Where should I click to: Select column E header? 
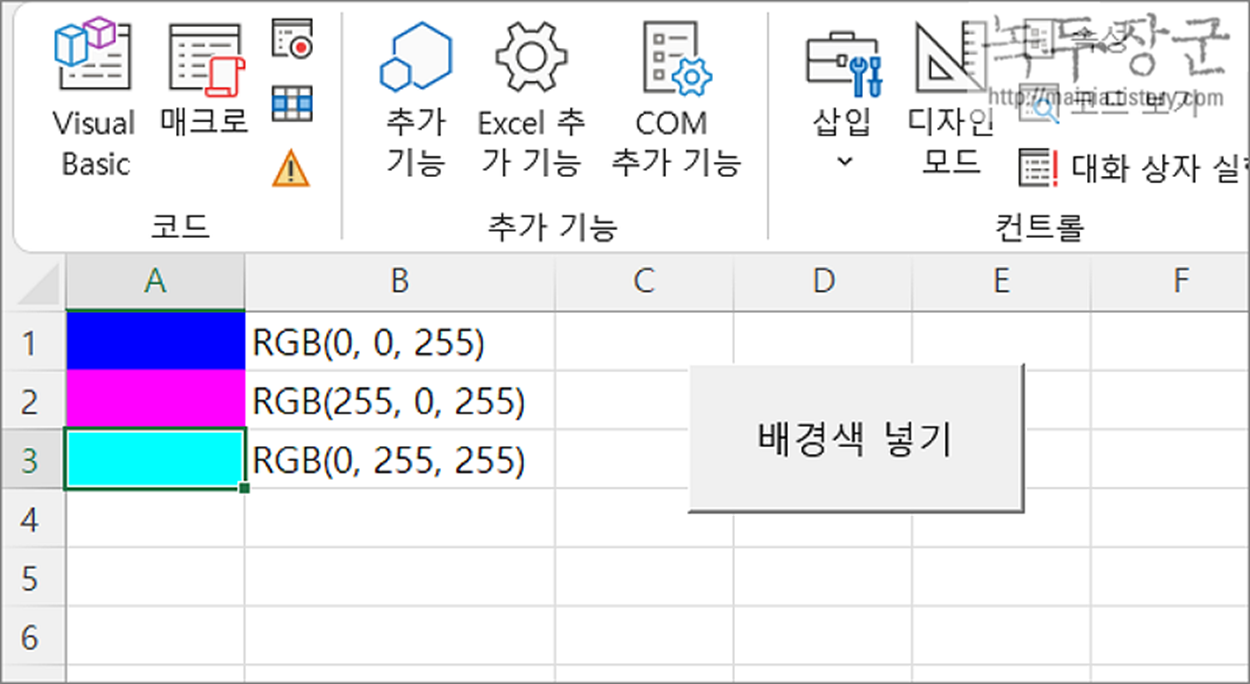click(x=1001, y=281)
